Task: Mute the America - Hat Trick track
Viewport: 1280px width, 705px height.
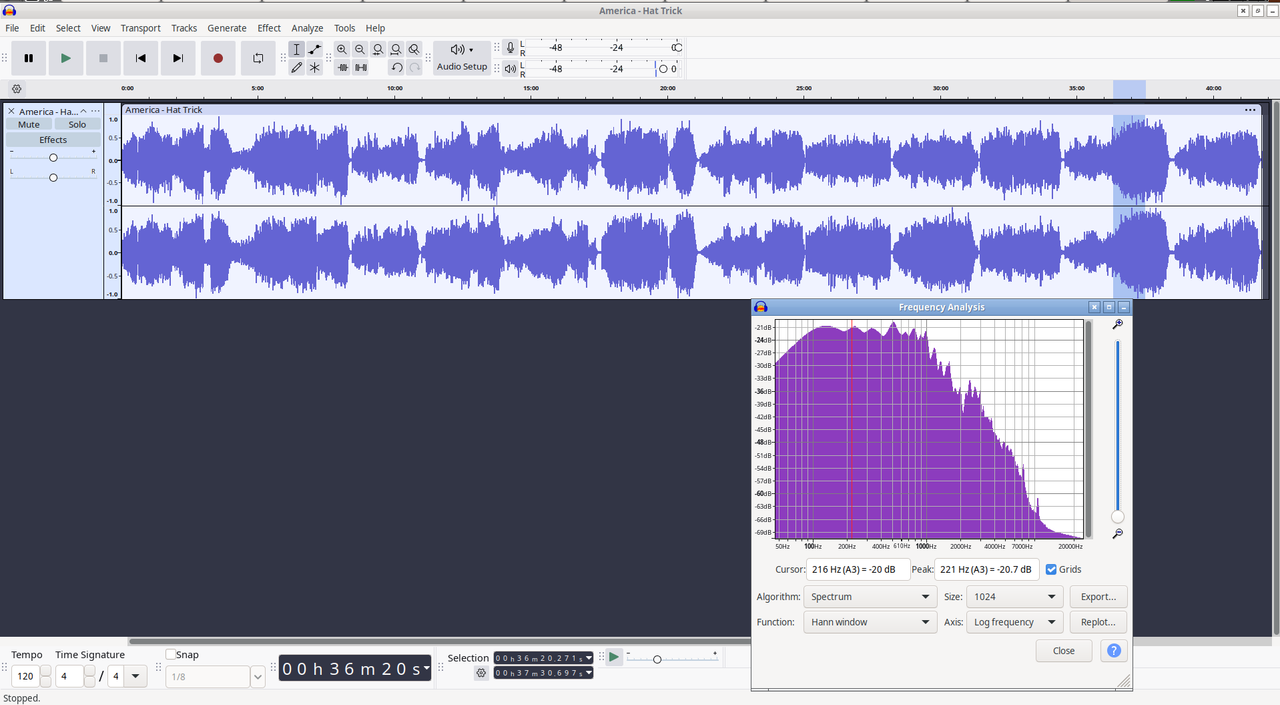Action: (x=29, y=125)
